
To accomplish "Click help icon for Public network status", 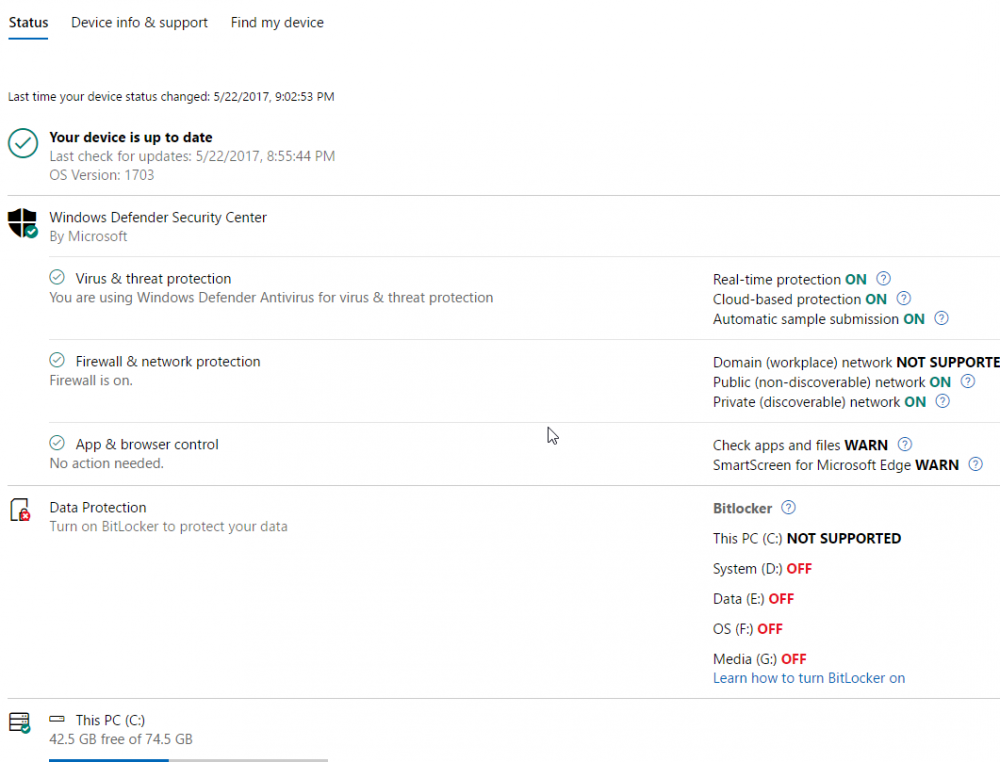I will pyautogui.click(x=967, y=382).
